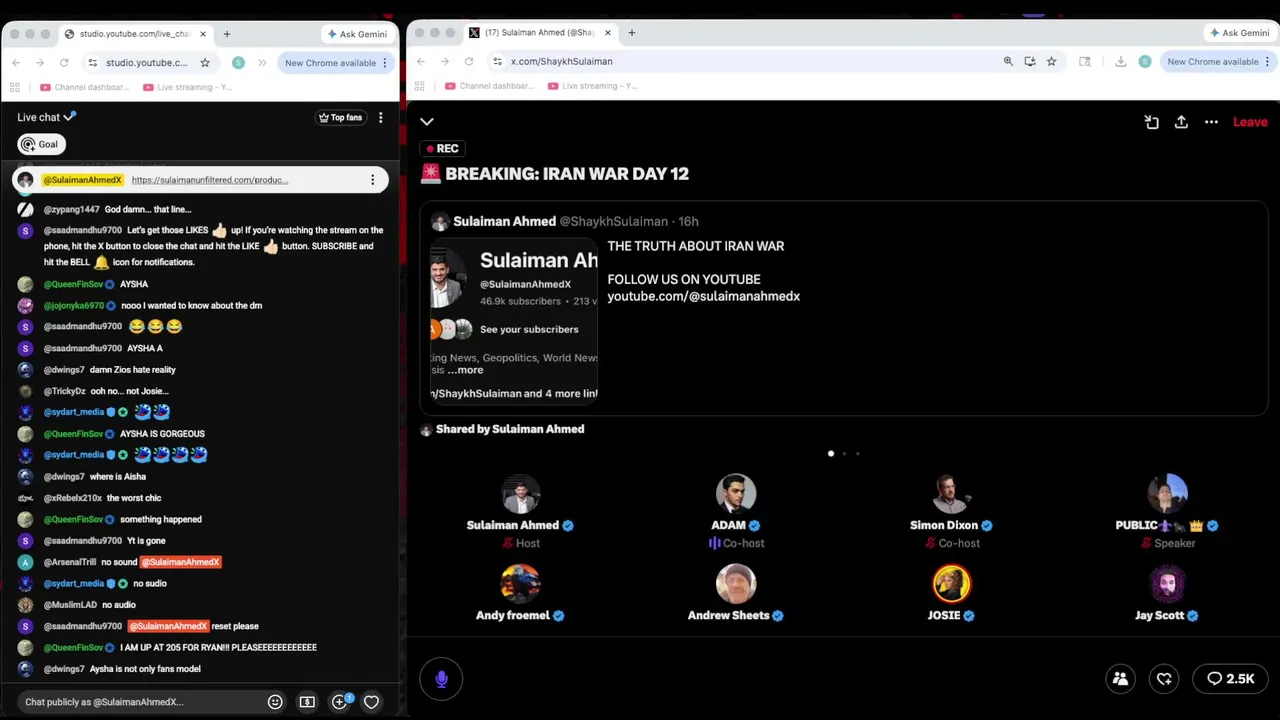Click the Super Chat dollar icon
The width and height of the screenshot is (1280, 720).
307,702
